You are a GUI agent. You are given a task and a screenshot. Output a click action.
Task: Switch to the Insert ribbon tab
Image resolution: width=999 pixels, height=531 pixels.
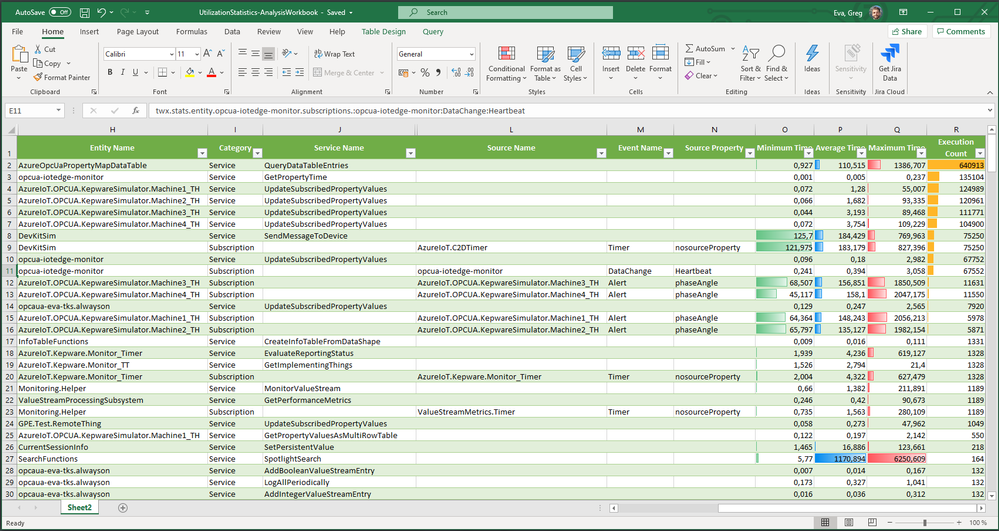point(89,31)
